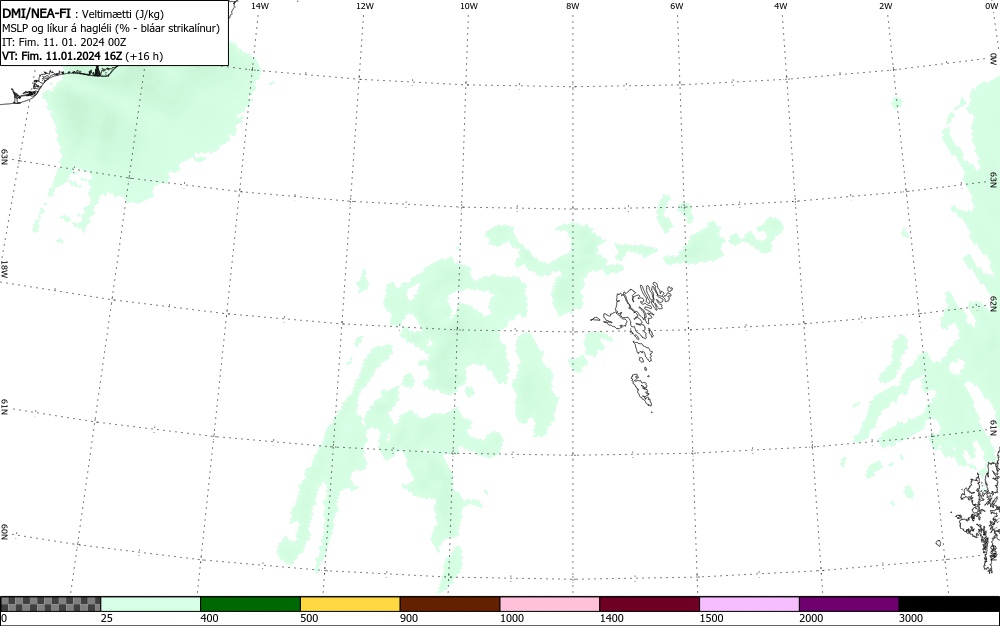Click the legend value 1500
The width and height of the screenshot is (1000, 626).
tap(712, 618)
